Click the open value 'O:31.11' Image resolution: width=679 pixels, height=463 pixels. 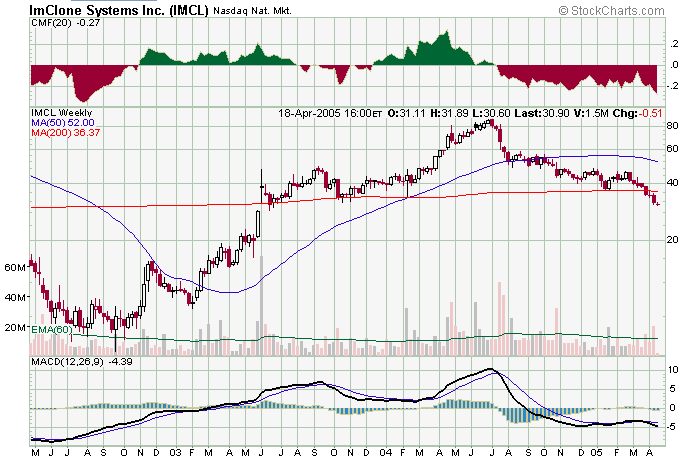coord(406,113)
